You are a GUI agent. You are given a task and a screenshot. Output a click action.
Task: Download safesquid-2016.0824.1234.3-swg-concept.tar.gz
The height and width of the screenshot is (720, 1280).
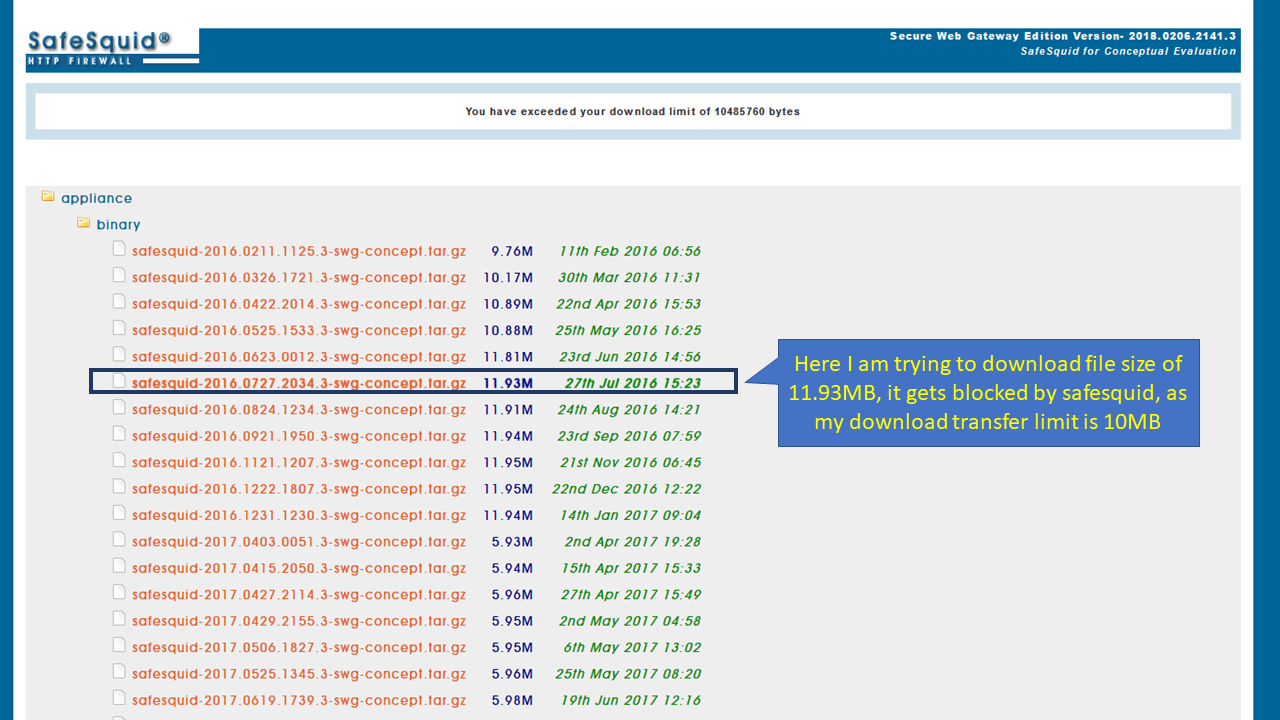coord(299,410)
